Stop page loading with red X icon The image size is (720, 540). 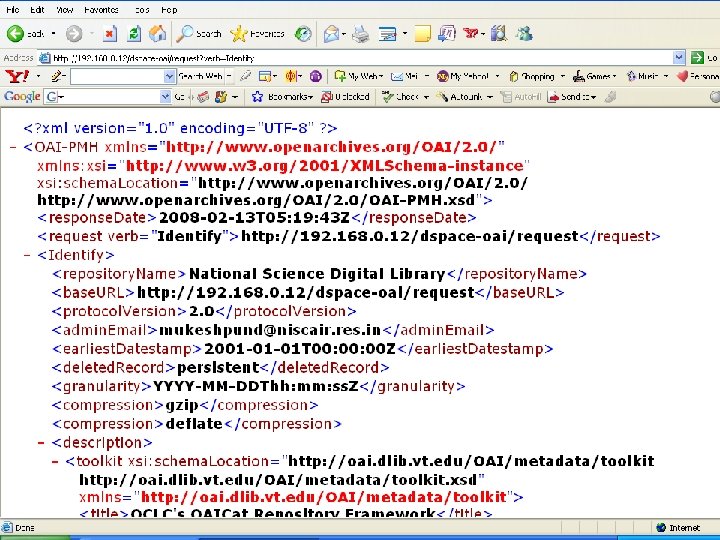109,34
